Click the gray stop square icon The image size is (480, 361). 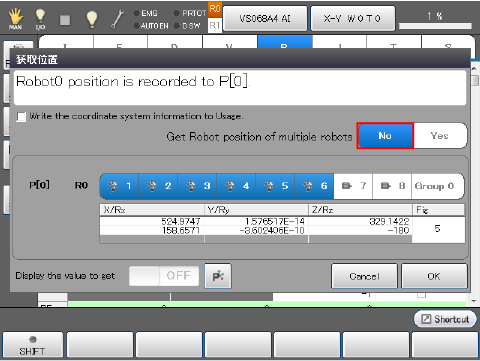(x=65, y=20)
